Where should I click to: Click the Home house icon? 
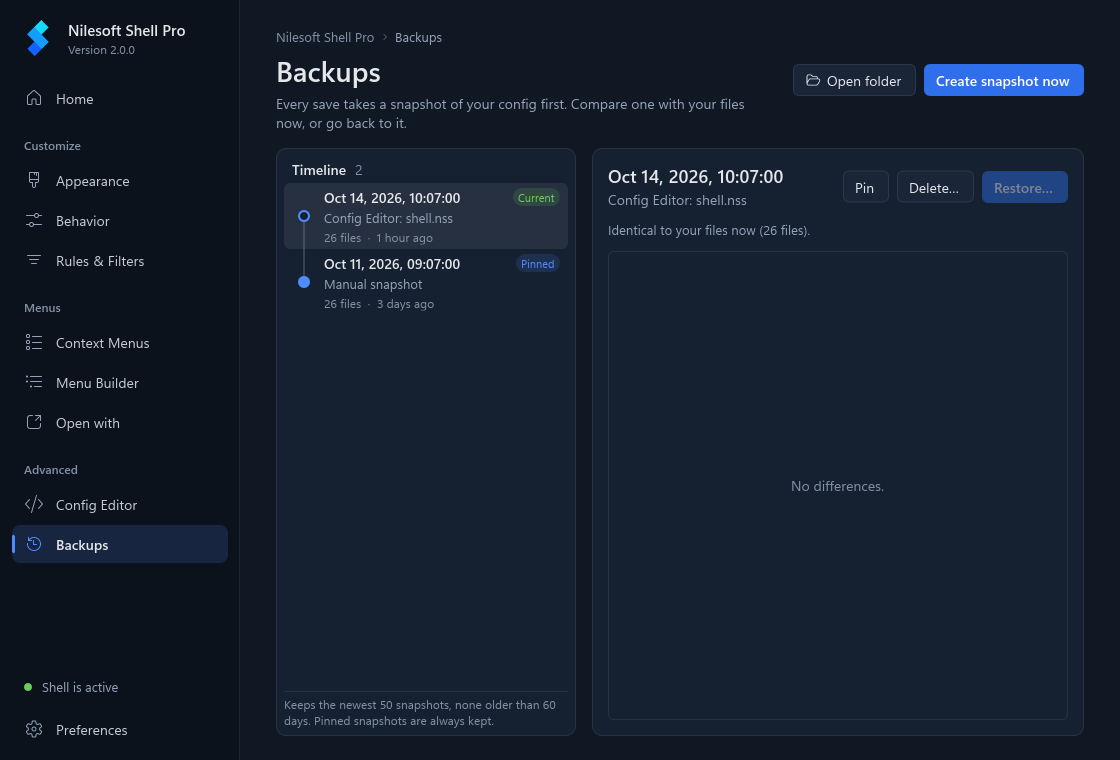click(34, 98)
